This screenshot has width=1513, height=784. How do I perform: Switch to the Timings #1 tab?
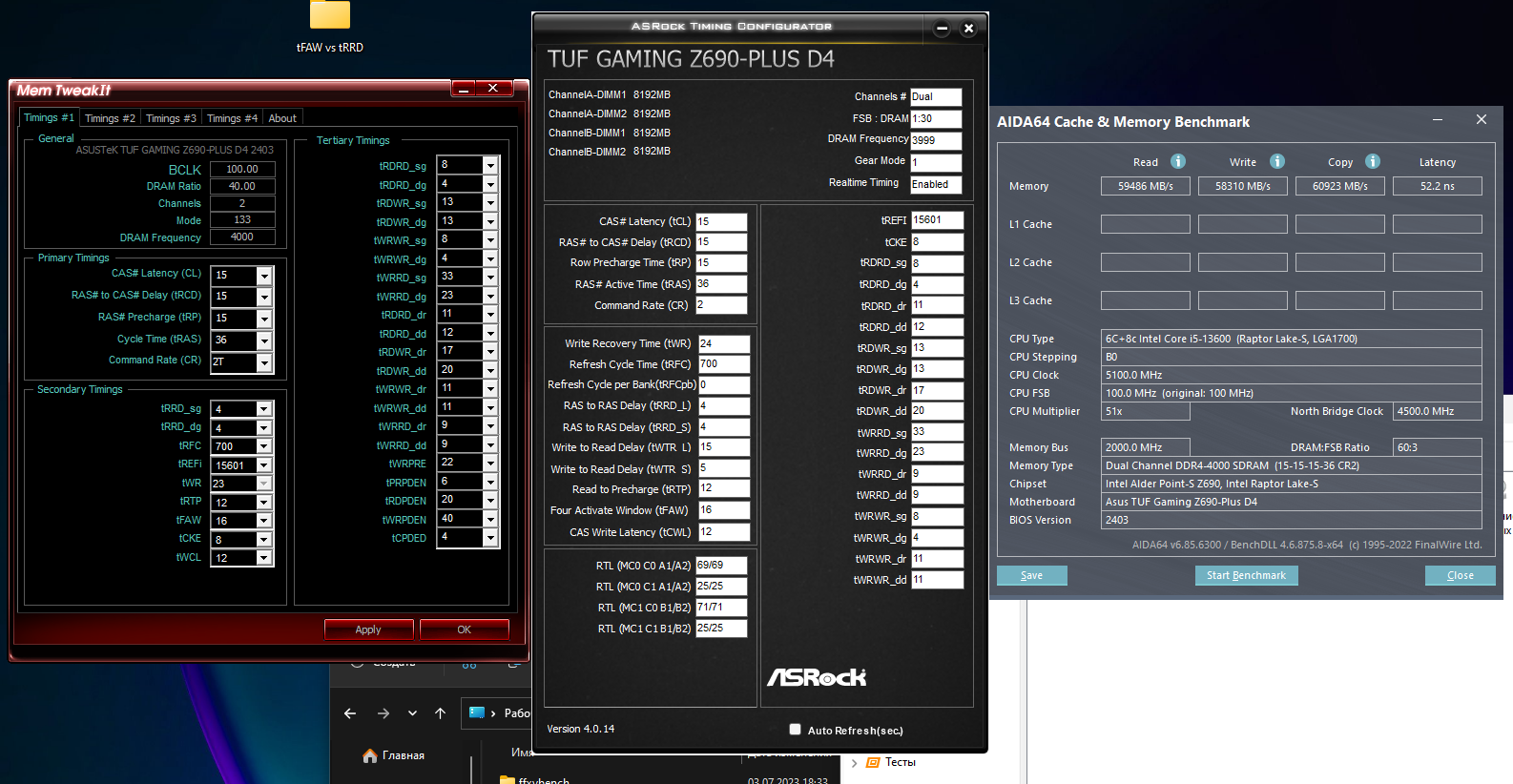point(49,117)
